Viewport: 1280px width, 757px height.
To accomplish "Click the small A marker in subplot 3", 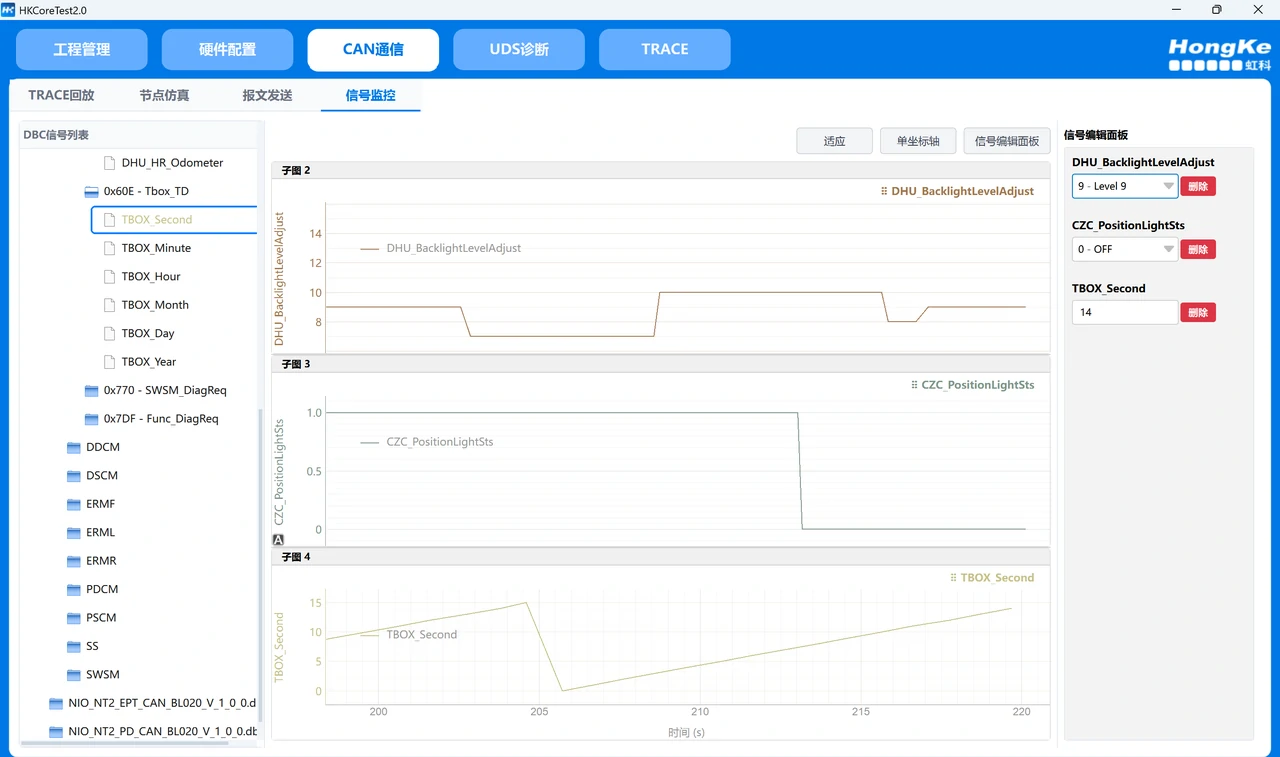I will pos(278,540).
